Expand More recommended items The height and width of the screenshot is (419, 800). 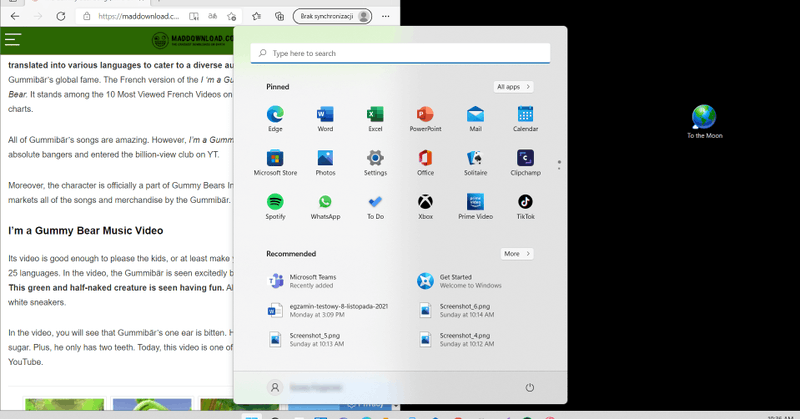(517, 254)
